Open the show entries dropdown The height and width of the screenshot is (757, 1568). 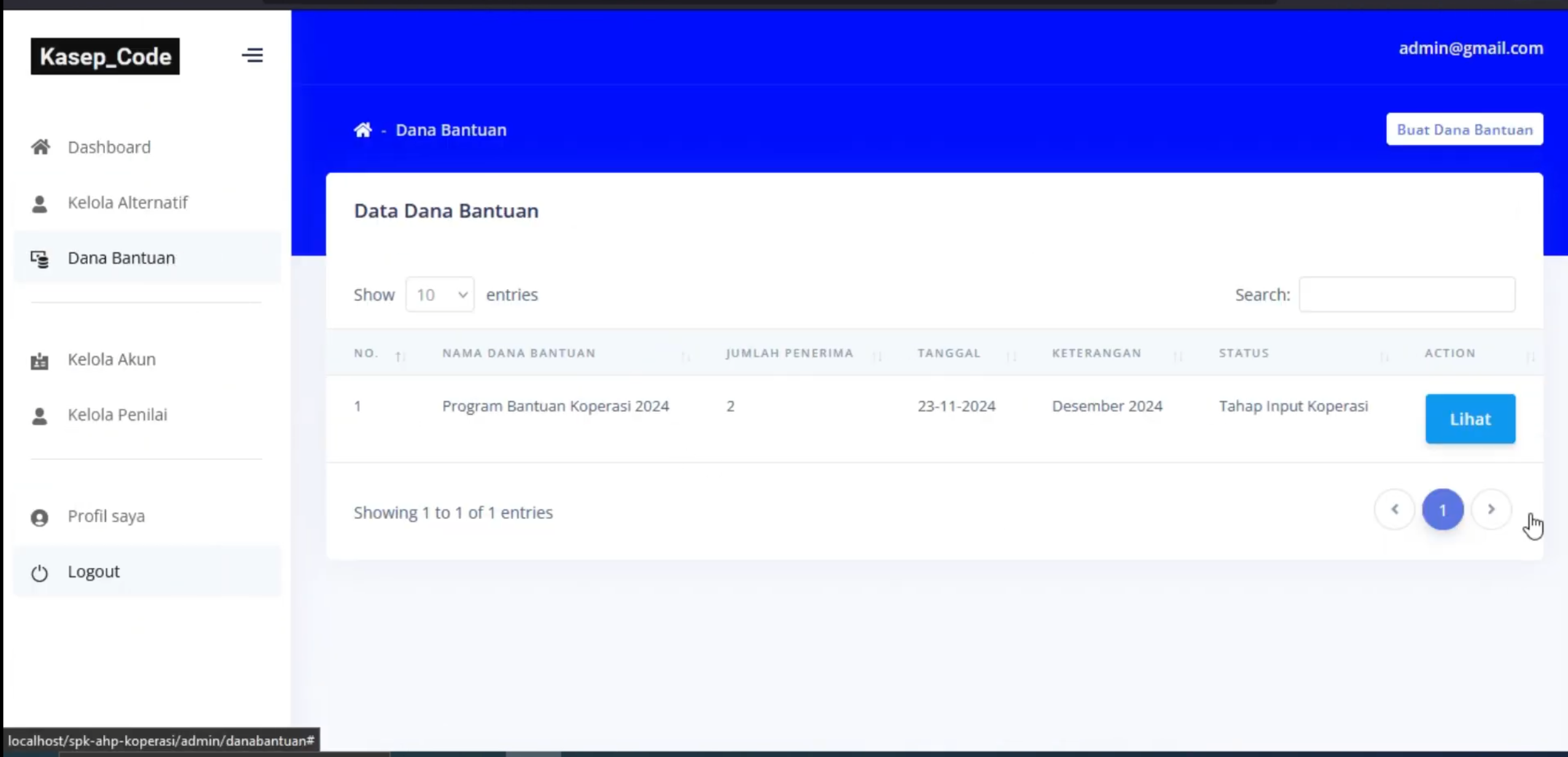[440, 295]
